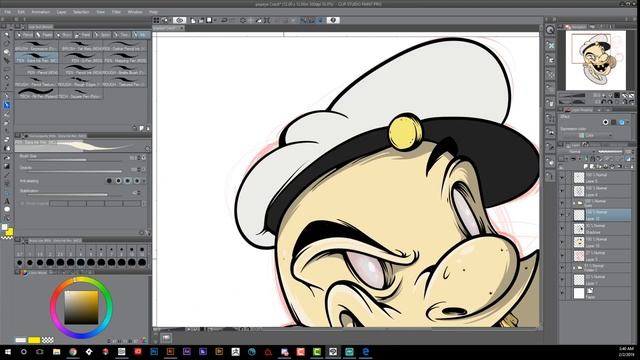Toggle visibility of Layer 3

(x=562, y=255)
